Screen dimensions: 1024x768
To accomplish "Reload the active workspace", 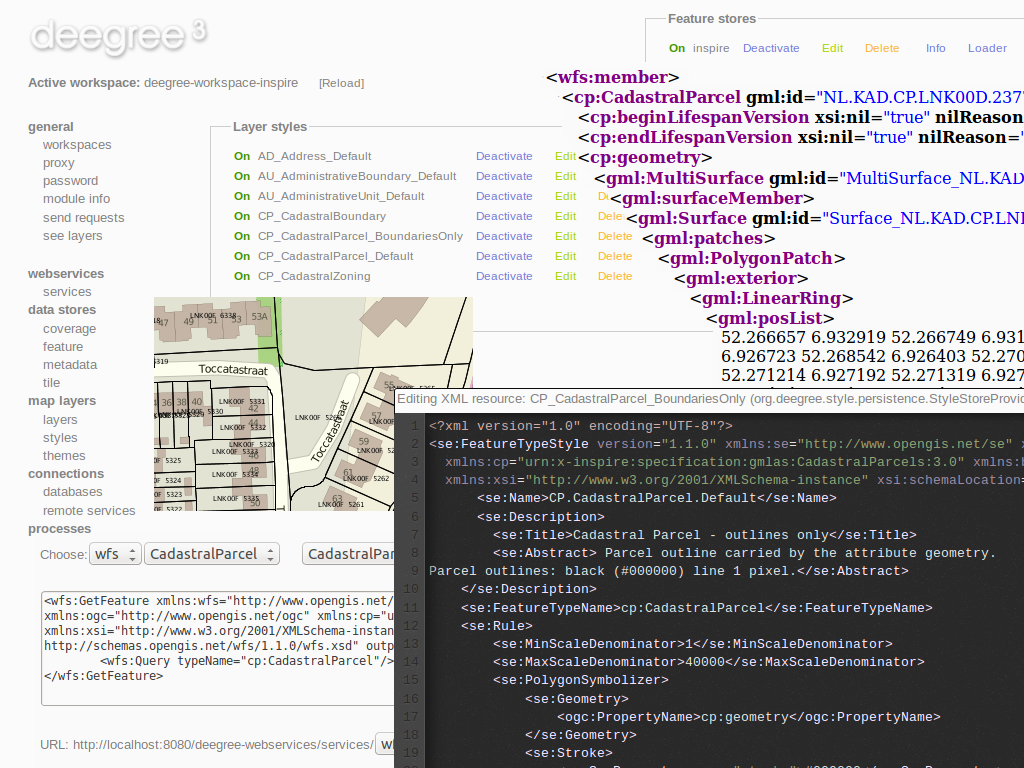I will (342, 83).
